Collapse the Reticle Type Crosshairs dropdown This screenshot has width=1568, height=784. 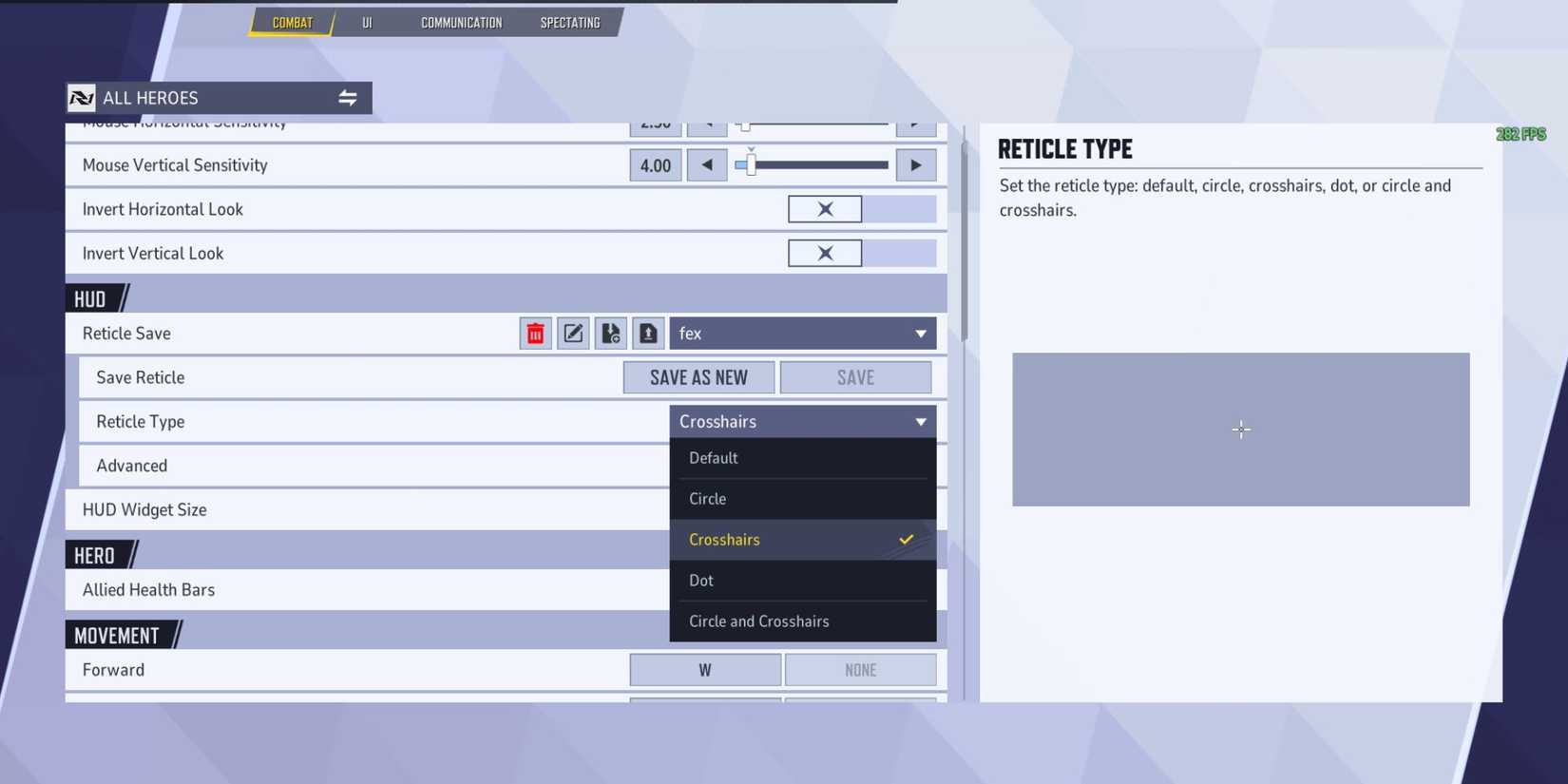pos(803,422)
